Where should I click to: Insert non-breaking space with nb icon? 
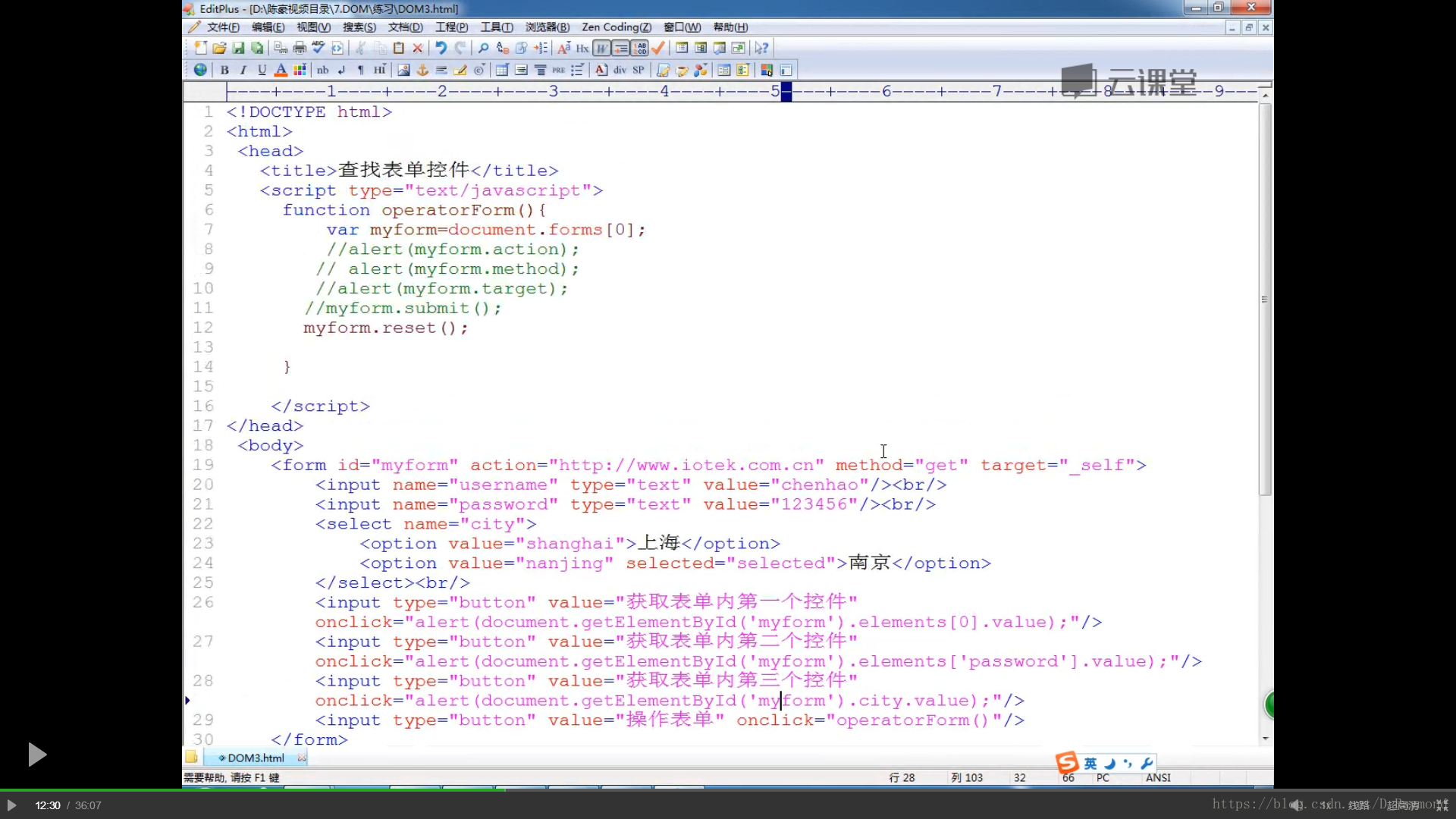pos(323,70)
